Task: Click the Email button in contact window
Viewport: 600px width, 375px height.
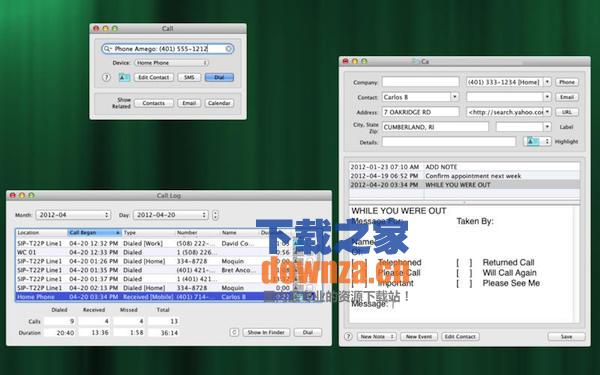Action: (x=567, y=97)
